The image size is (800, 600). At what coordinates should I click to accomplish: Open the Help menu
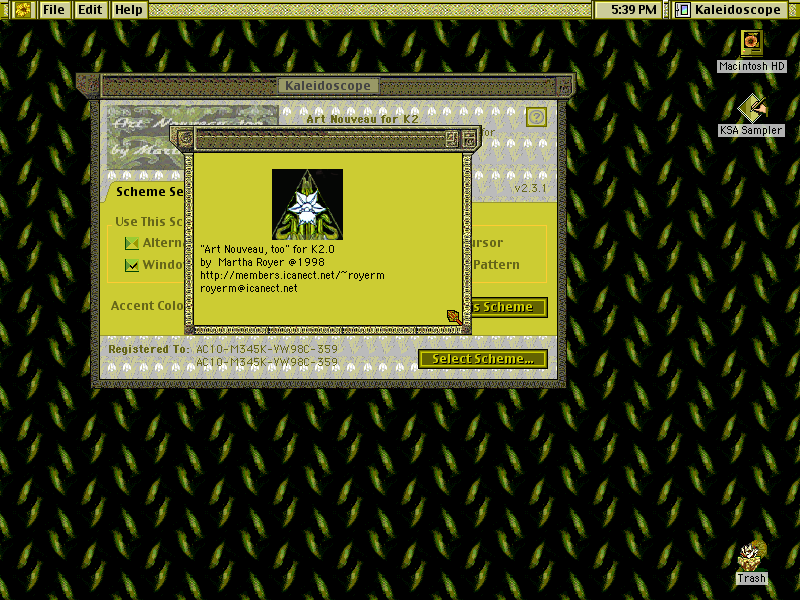click(129, 10)
